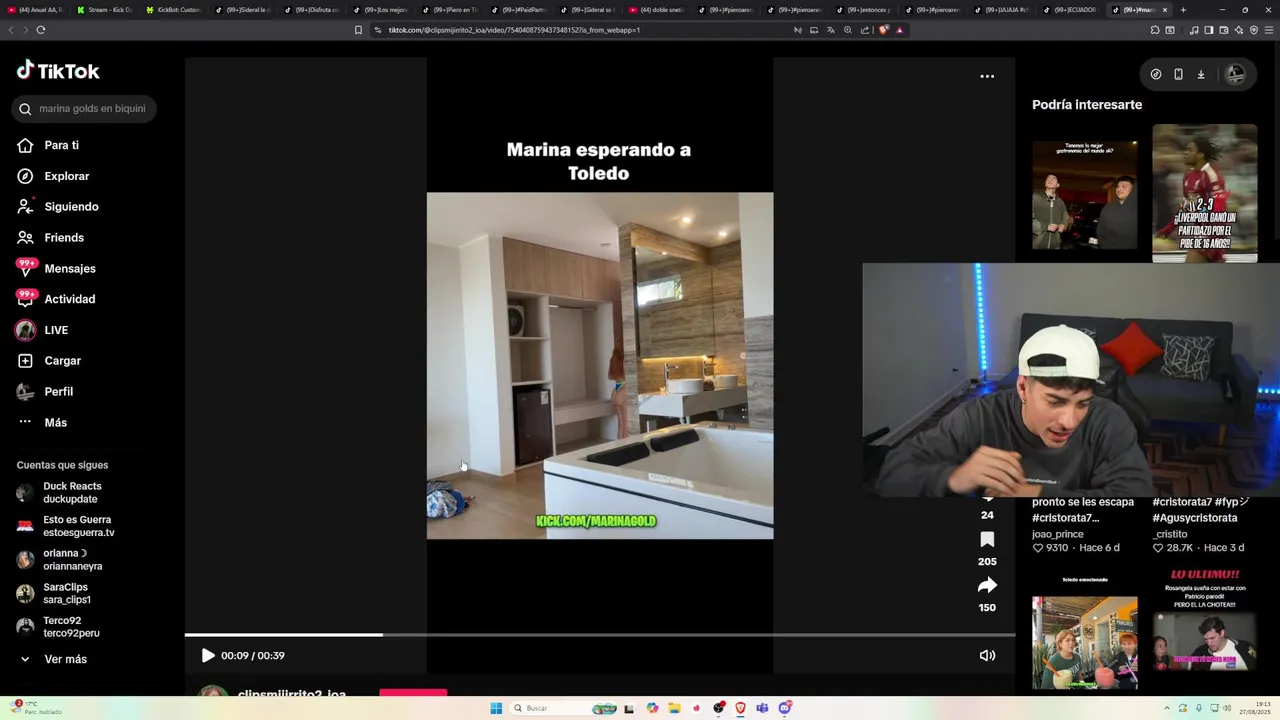Share video with the arrow icon
The height and width of the screenshot is (720, 1280).
pyautogui.click(x=987, y=585)
